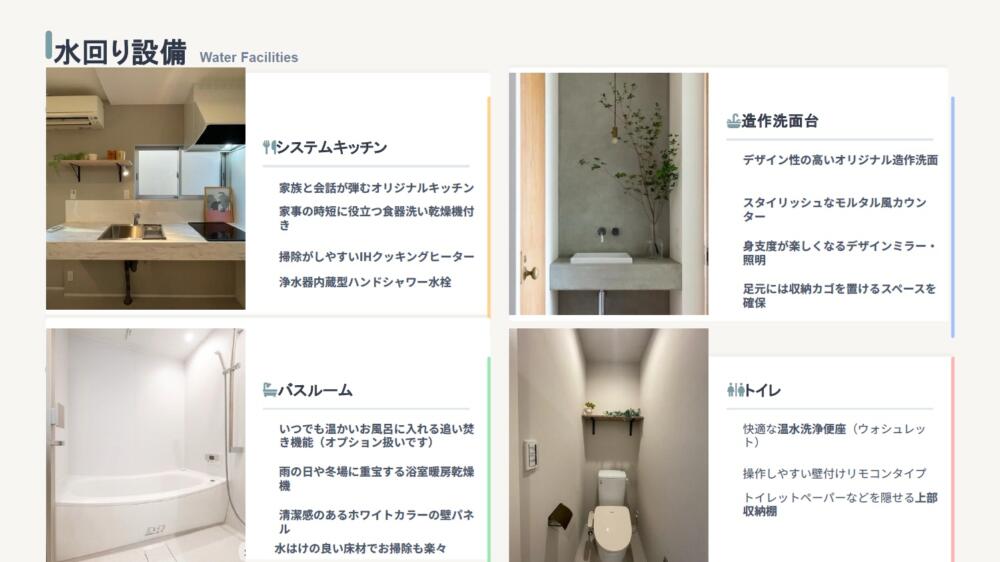Click the restroom icon beside トイレ
Screen dimensions: 1000x562
[x=735, y=390]
